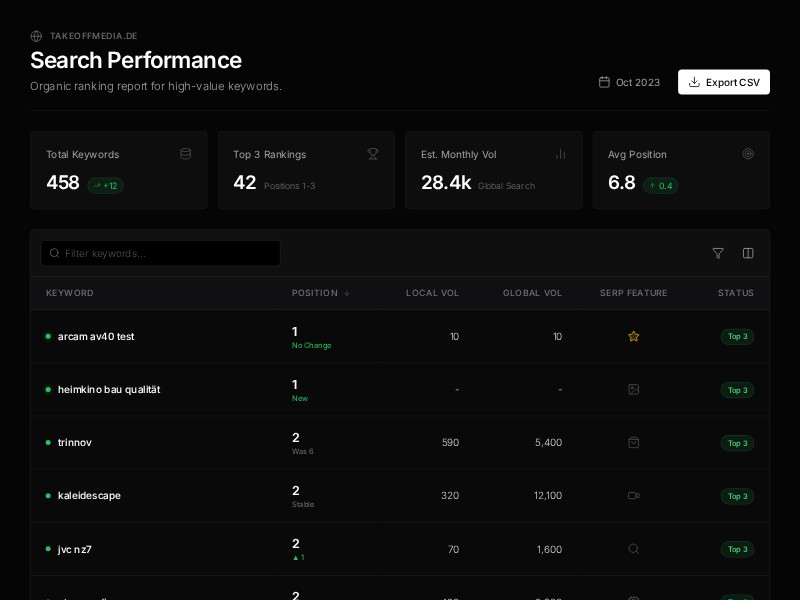Viewport: 800px width, 600px height.
Task: Click the Export CSV button
Action: [724, 82]
